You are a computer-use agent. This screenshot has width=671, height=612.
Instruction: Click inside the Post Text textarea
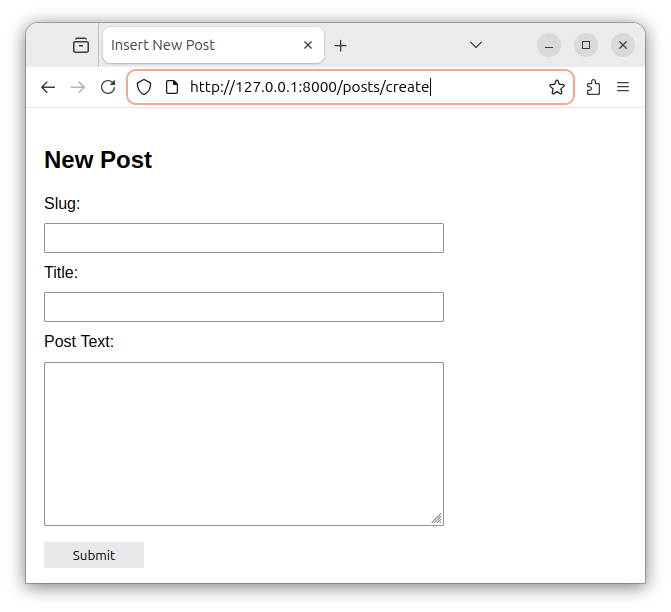click(x=244, y=444)
